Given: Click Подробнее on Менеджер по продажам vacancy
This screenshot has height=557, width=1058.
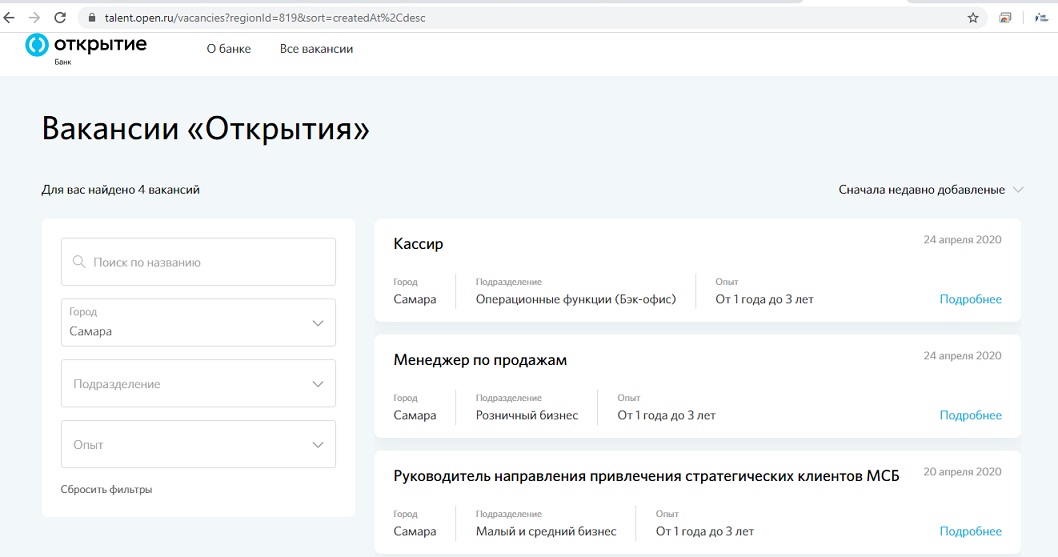Looking at the screenshot, I should [970, 415].
